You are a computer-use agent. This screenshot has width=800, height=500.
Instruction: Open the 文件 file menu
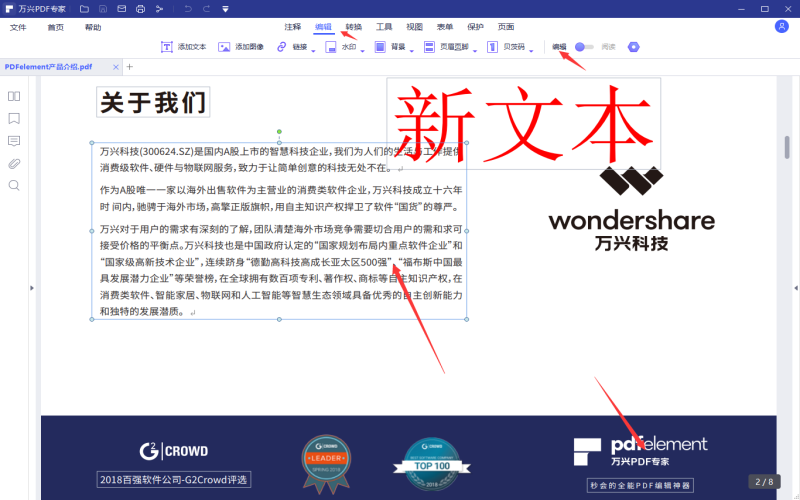pyautogui.click(x=18, y=27)
